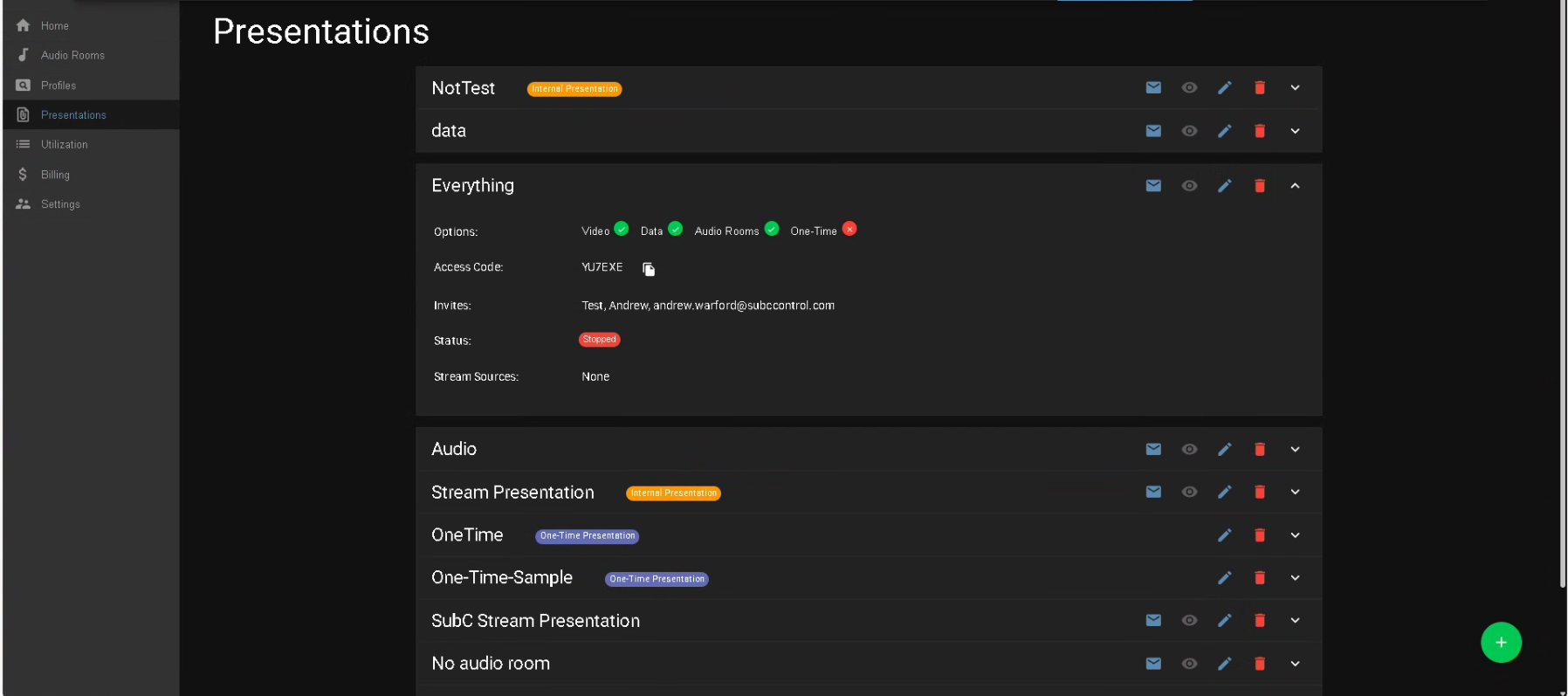Screen dimensions: 1568x696
Task: Click the vertical scrollbar on the right
Action: coord(1562,297)
